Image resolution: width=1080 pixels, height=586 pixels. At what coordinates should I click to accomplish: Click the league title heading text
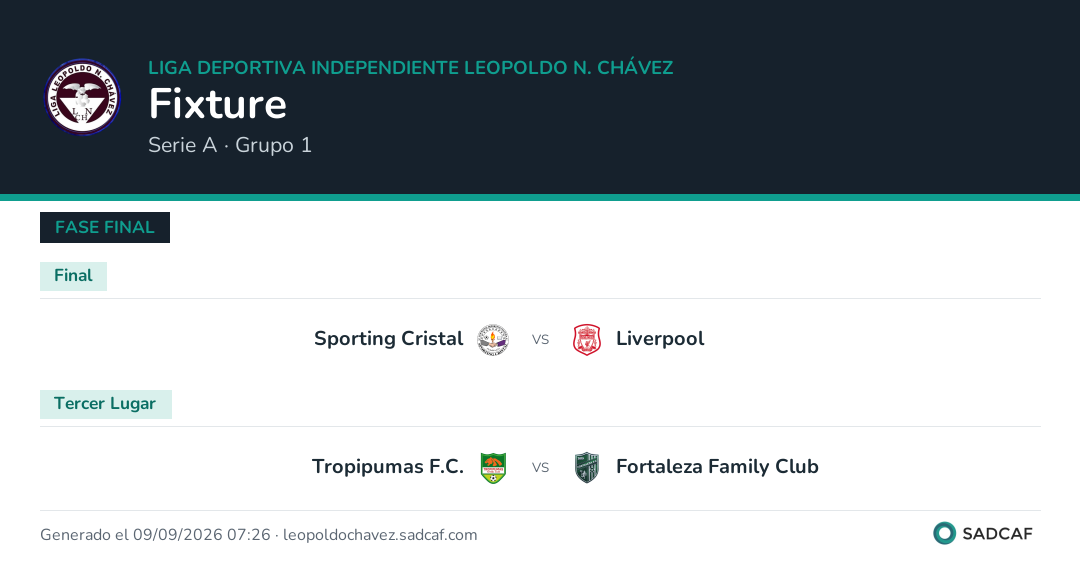411,67
